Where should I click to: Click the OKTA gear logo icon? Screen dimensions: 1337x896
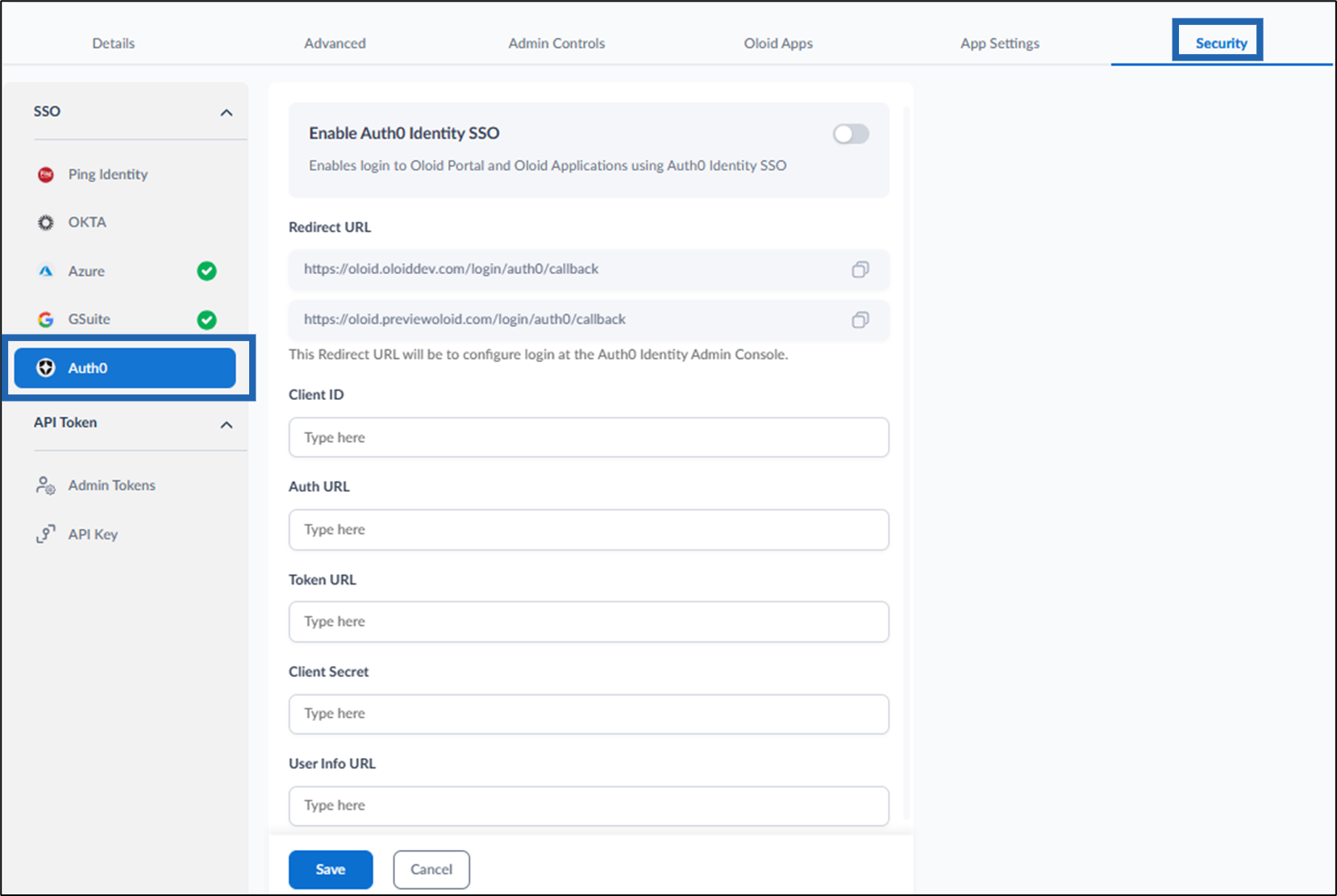click(46, 223)
